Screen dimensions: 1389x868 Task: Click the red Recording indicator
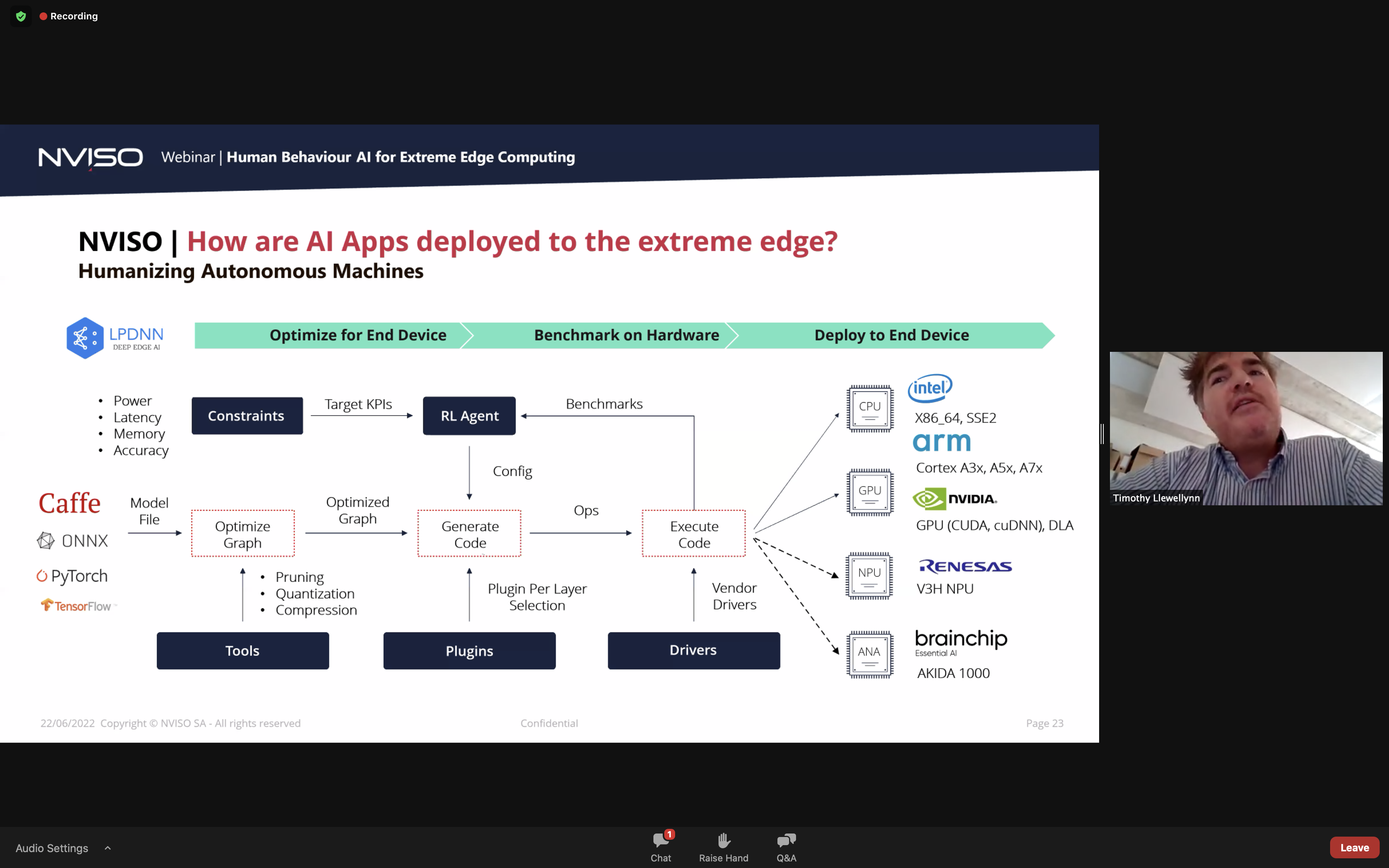click(69, 16)
